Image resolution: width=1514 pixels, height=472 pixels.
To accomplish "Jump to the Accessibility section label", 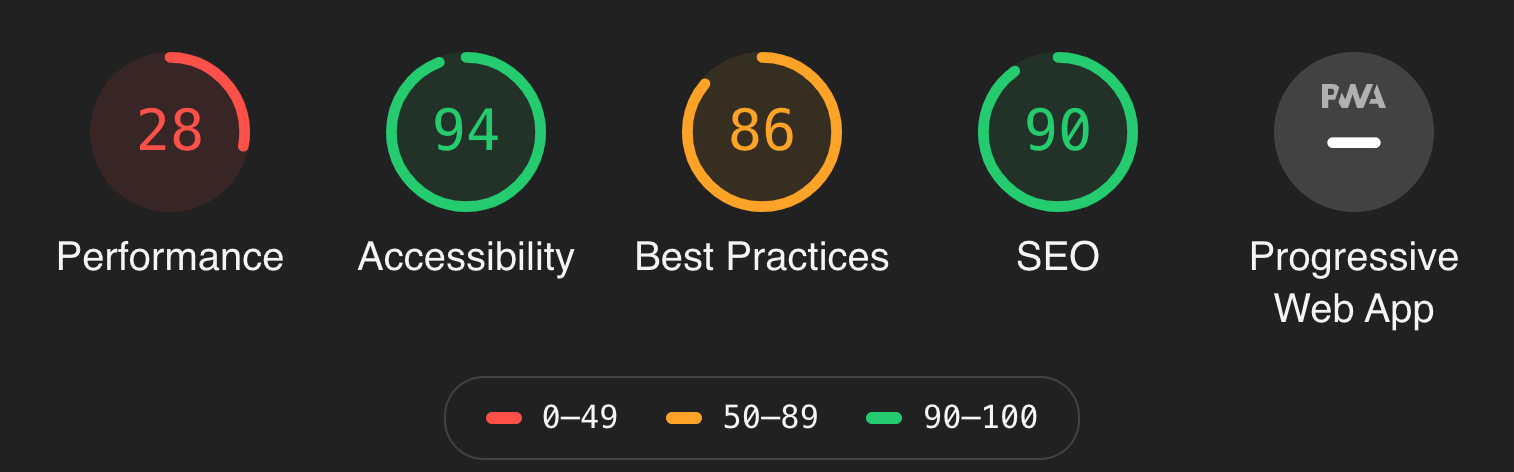I will pyautogui.click(x=466, y=257).
